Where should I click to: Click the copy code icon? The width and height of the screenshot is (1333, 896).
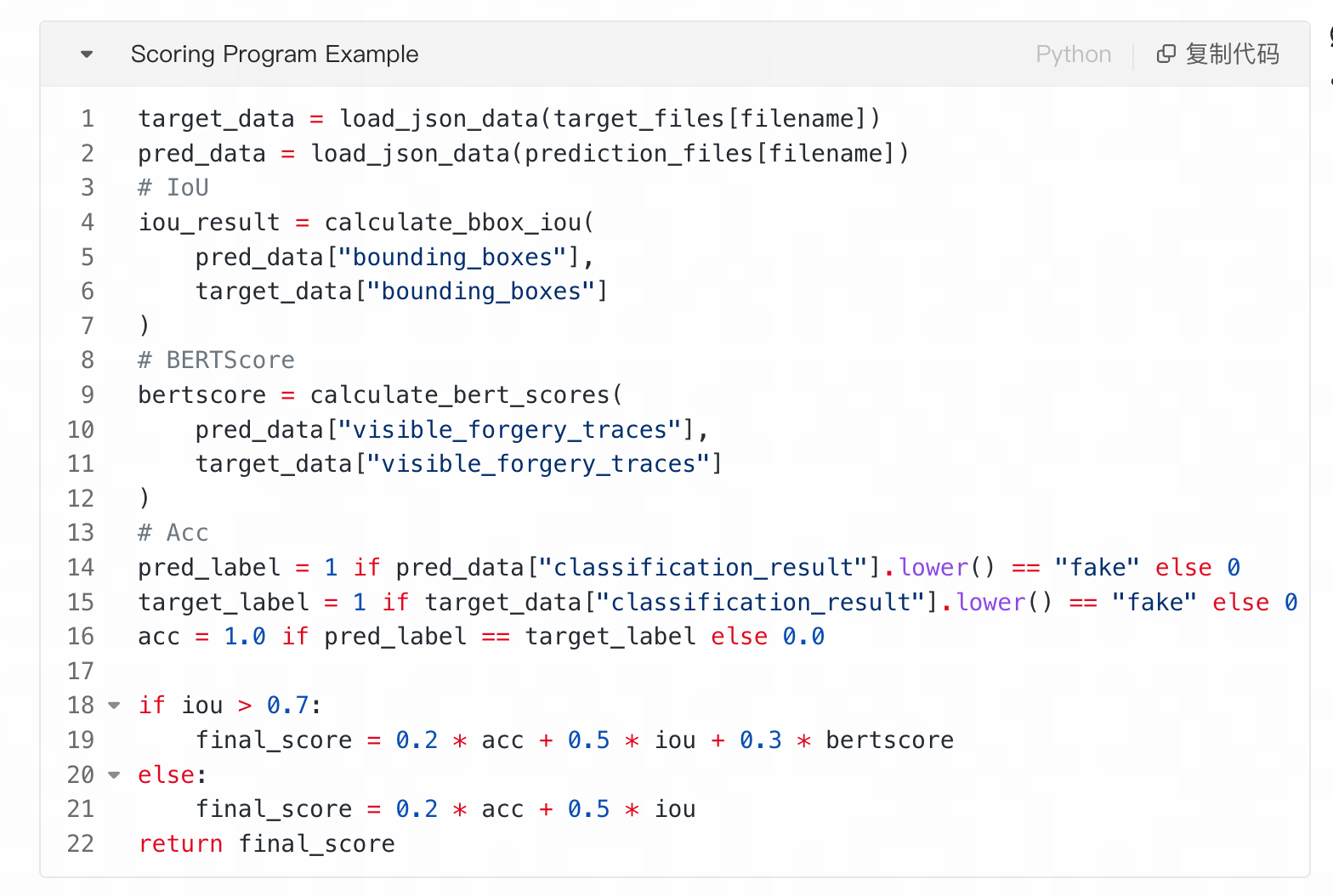[x=1166, y=54]
